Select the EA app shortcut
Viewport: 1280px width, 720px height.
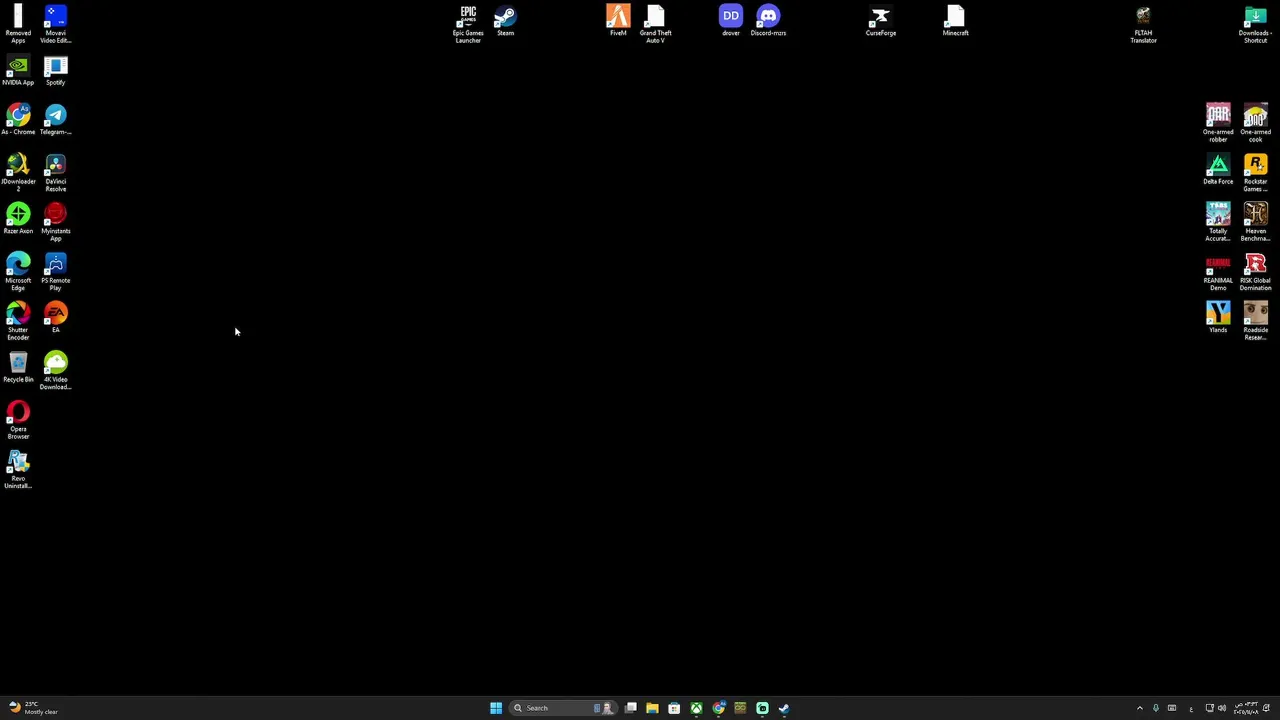point(55,318)
